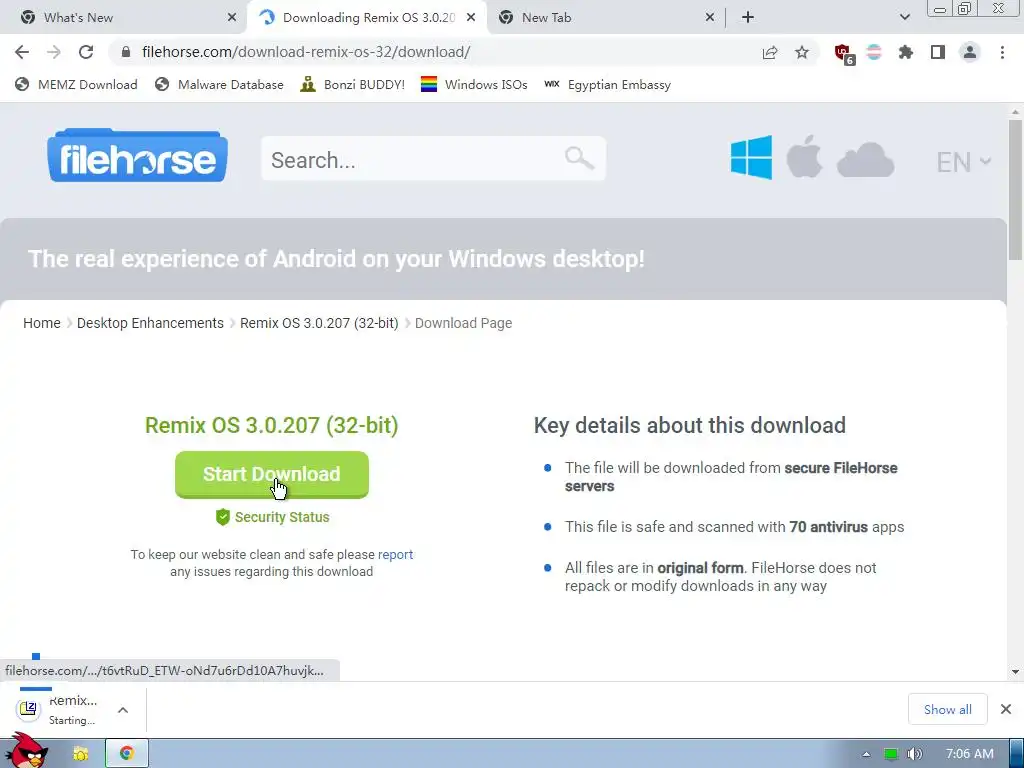Image resolution: width=1024 pixels, height=768 pixels.
Task: Switch to the What's New tab
Action: click(124, 18)
